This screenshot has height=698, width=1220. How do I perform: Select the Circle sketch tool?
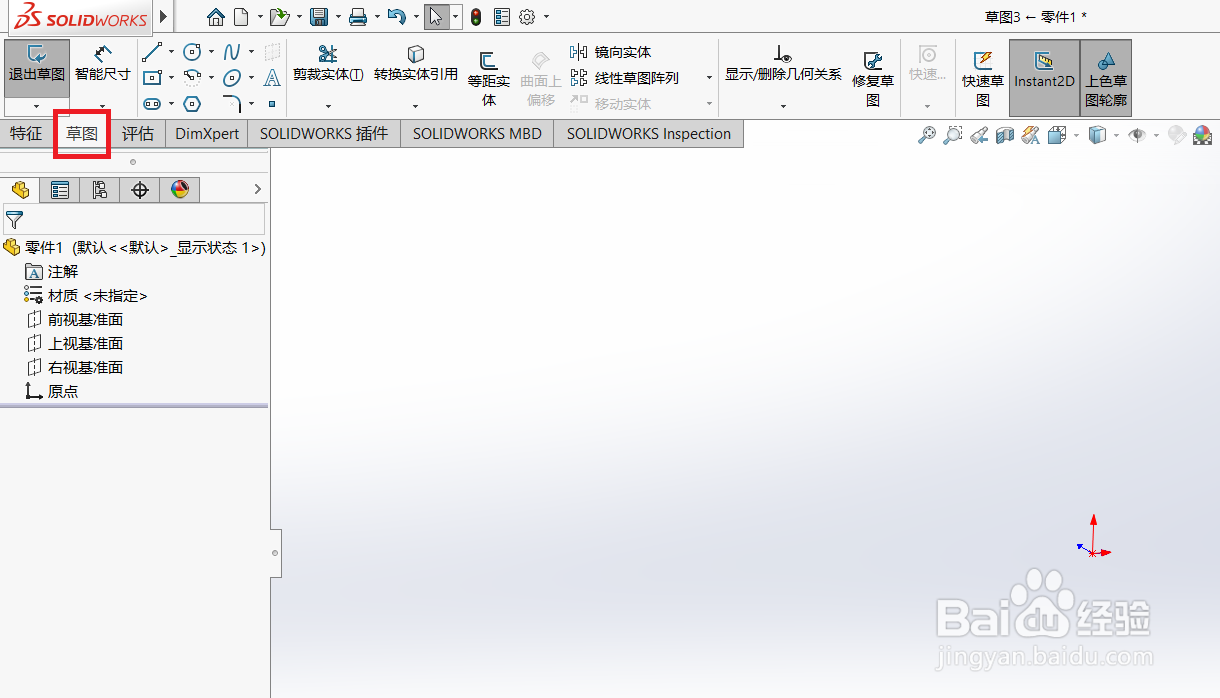[x=193, y=52]
